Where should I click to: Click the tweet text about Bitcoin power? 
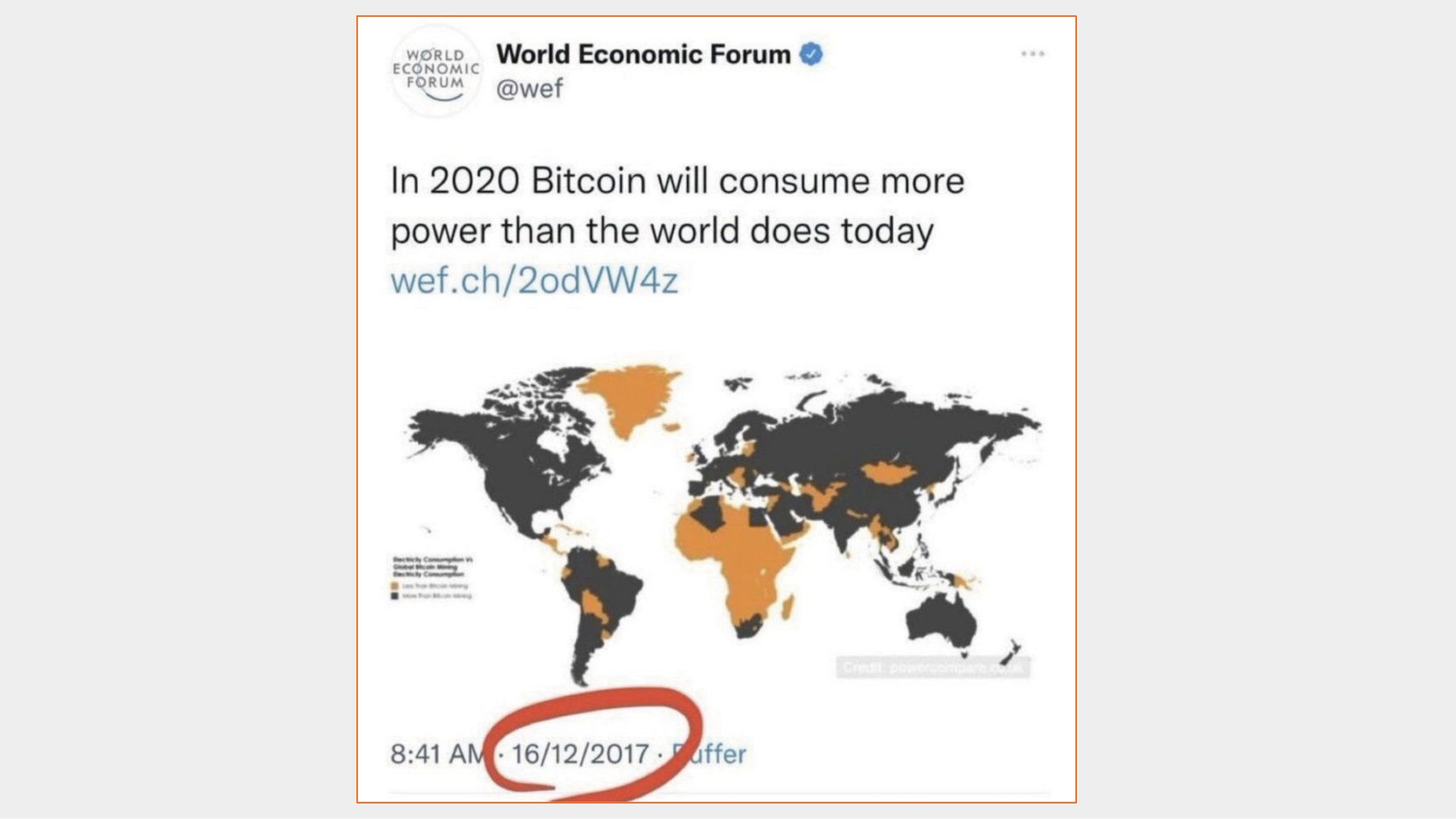coord(676,205)
